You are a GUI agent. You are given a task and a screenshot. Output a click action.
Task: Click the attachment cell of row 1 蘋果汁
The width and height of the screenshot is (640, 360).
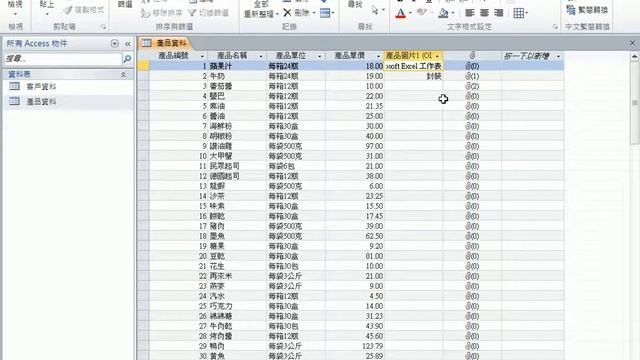(x=472, y=66)
